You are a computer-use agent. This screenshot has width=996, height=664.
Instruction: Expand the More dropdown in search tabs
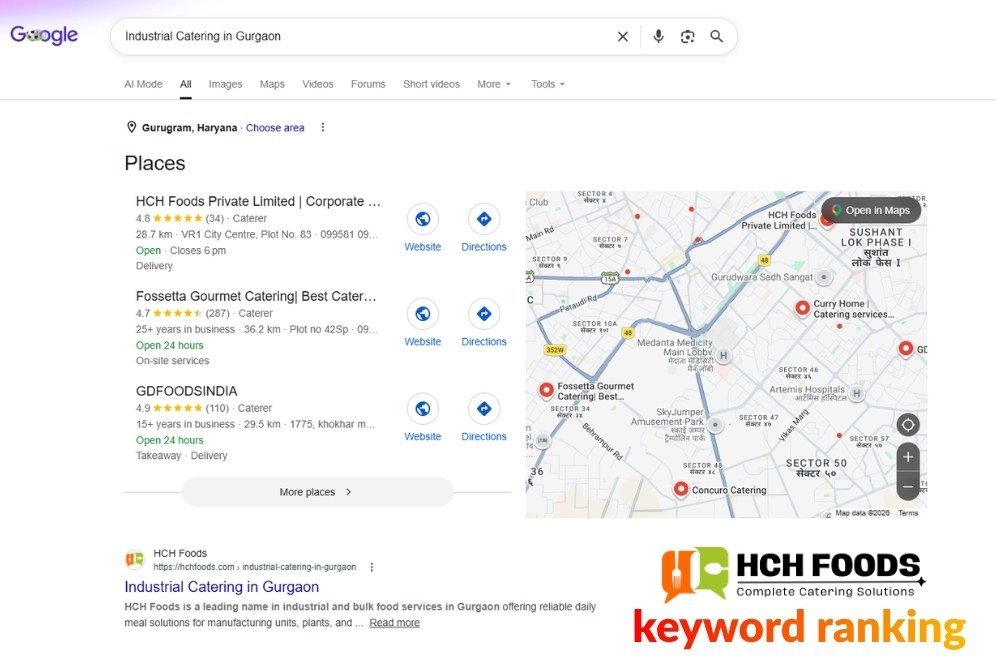tap(494, 84)
